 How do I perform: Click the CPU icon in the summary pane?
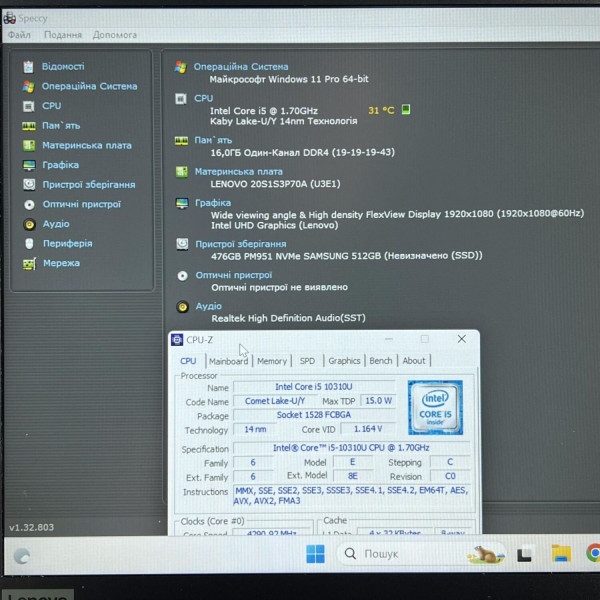(x=181, y=99)
